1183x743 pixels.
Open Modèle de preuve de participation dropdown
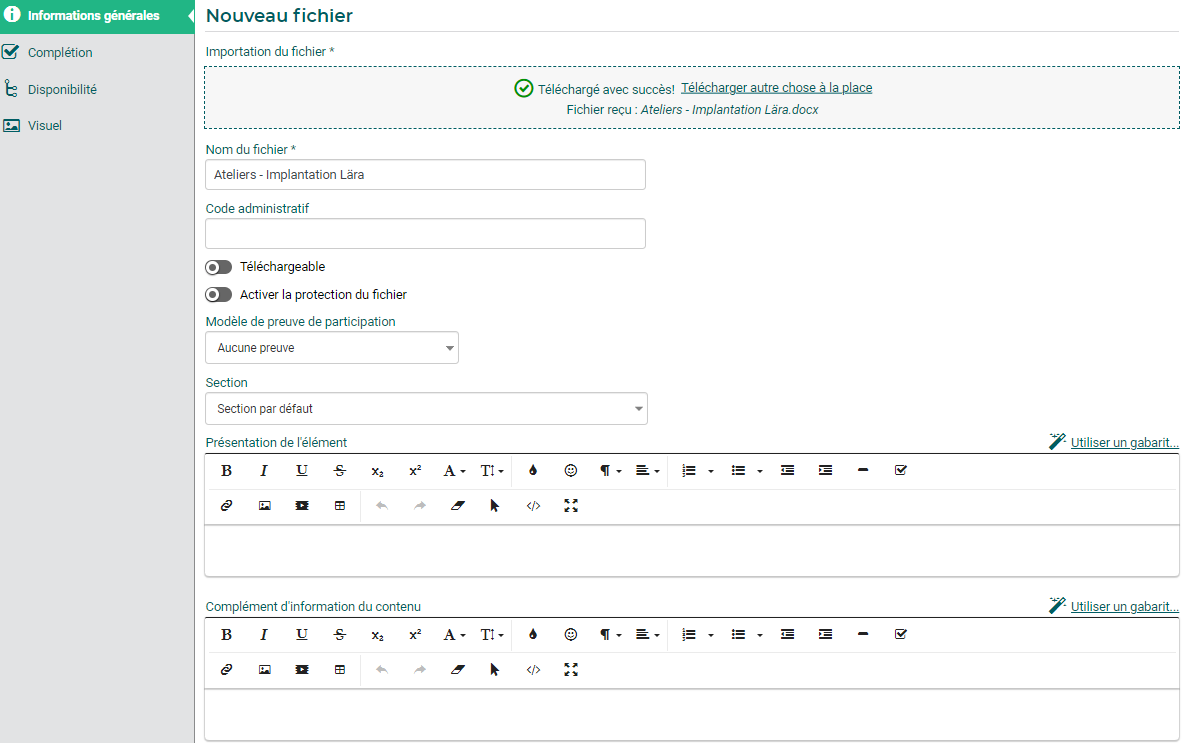[x=332, y=348]
